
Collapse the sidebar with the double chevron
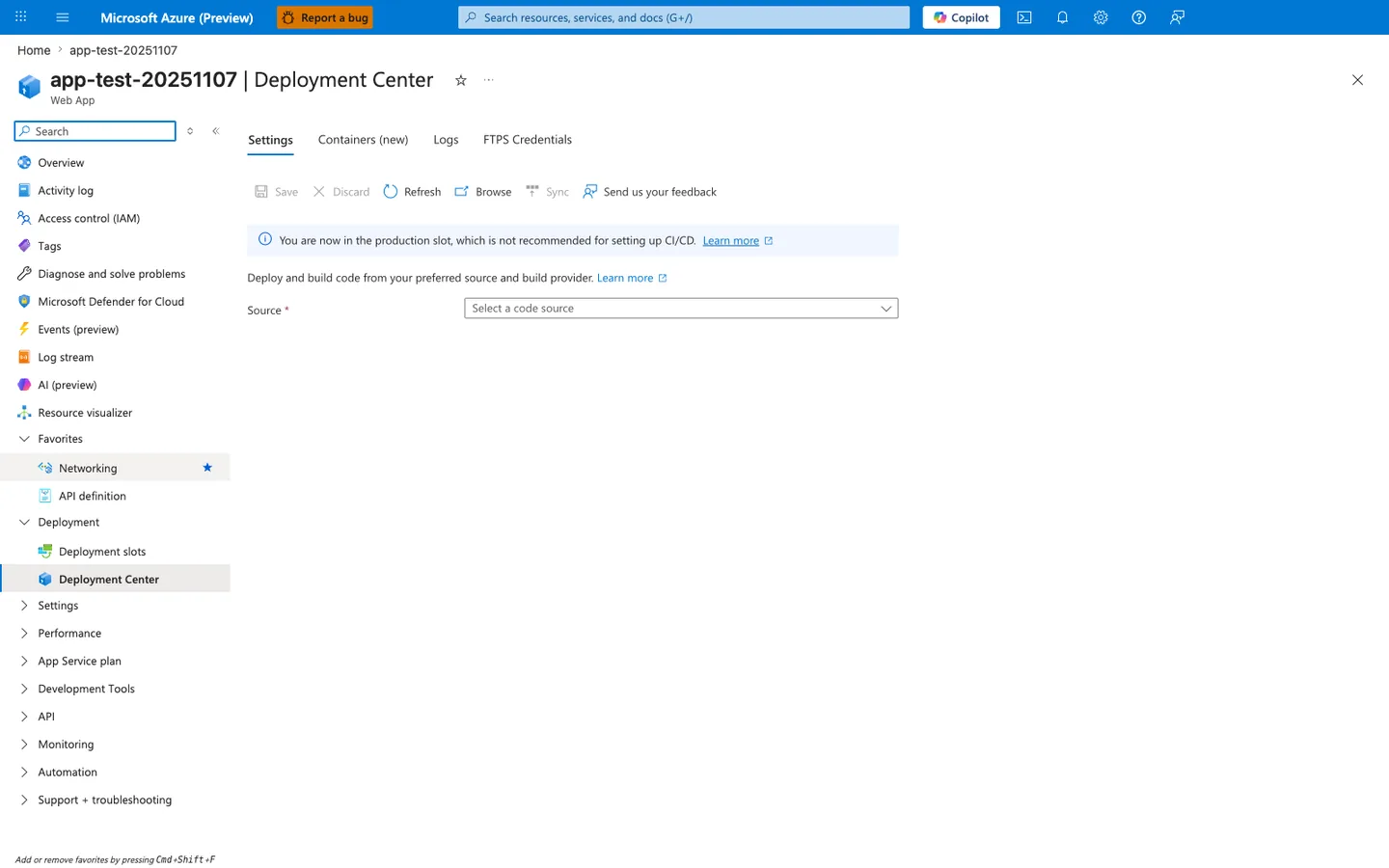[x=216, y=131]
